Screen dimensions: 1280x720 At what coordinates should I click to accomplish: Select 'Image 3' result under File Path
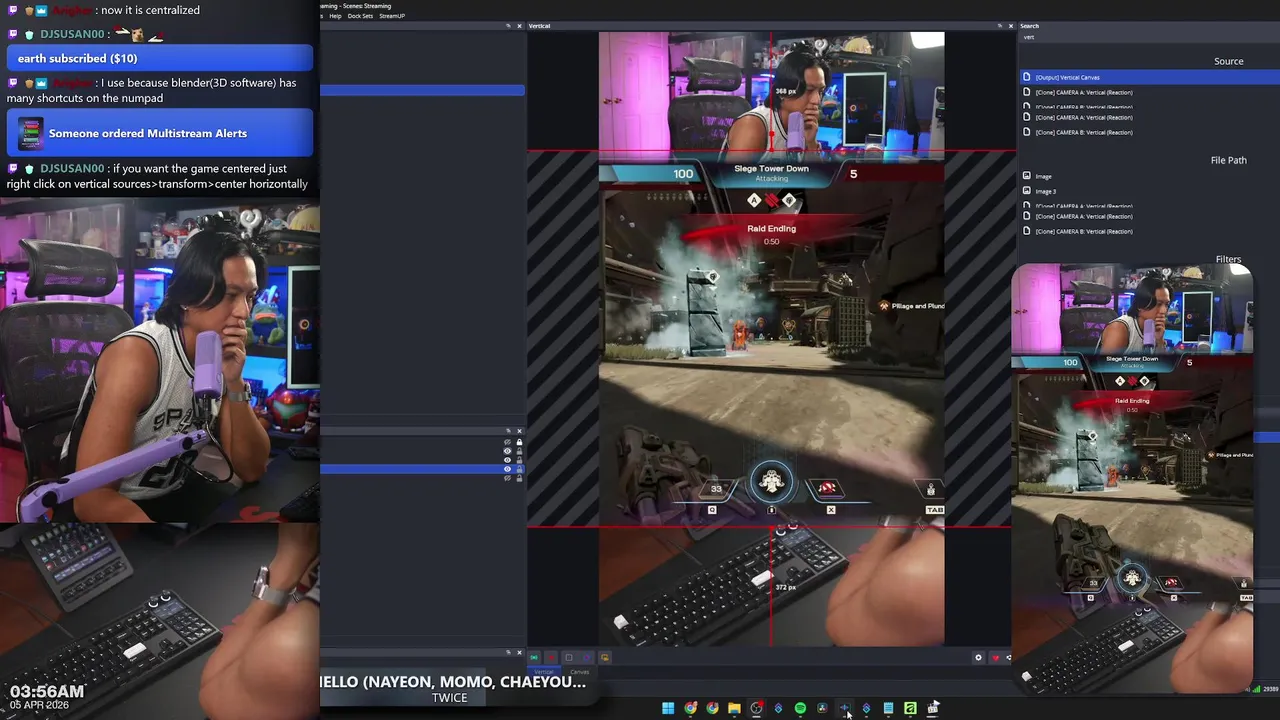point(1046,191)
